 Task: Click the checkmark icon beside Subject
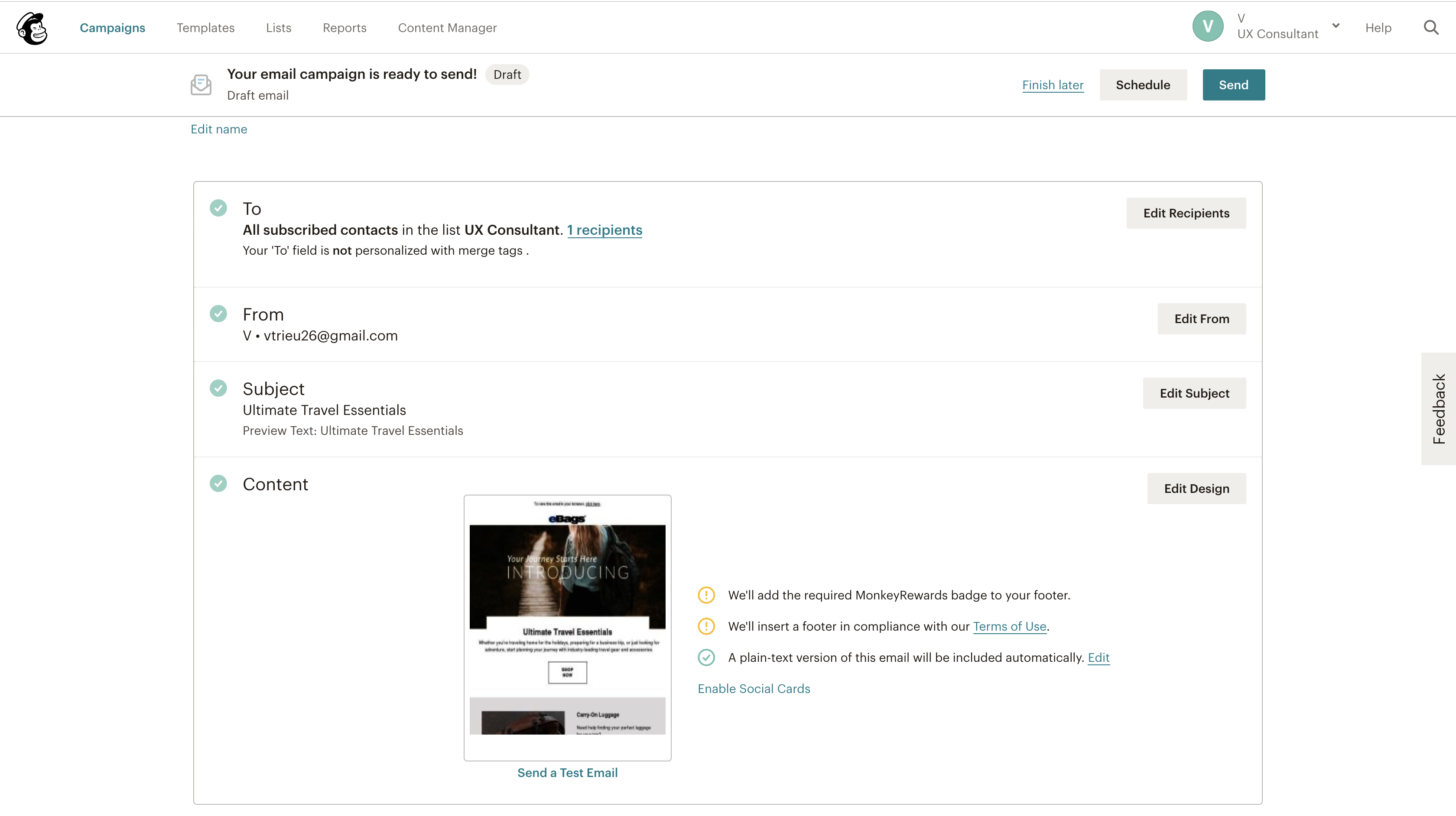[x=218, y=388]
